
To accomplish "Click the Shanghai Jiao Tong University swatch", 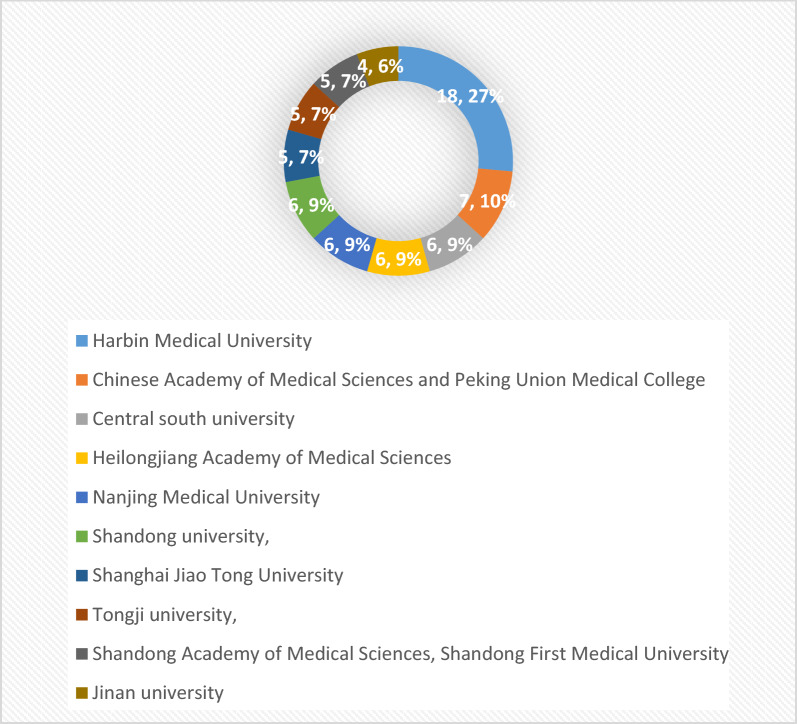I will coord(82,576).
